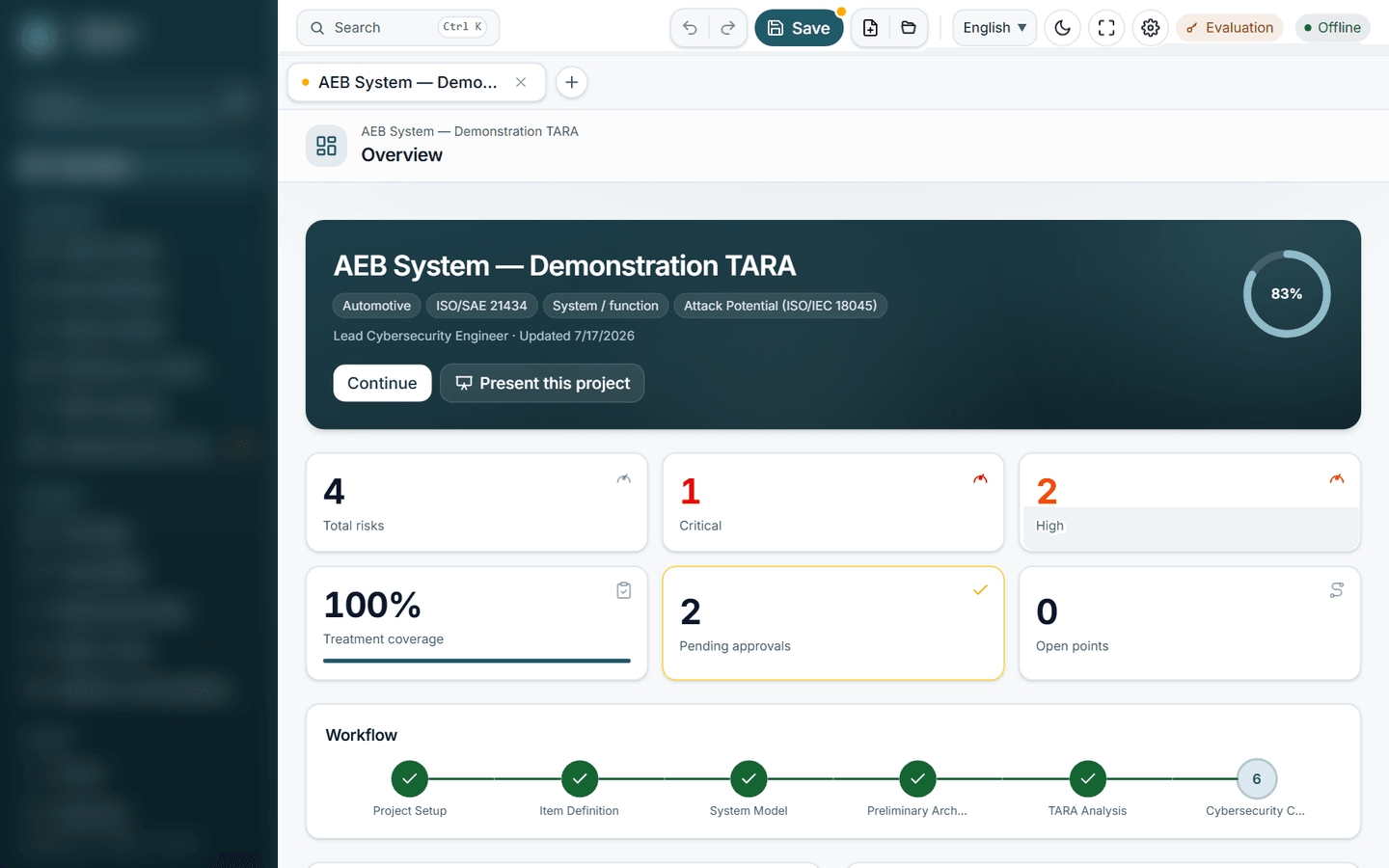Open project using folder icon

click(909, 28)
